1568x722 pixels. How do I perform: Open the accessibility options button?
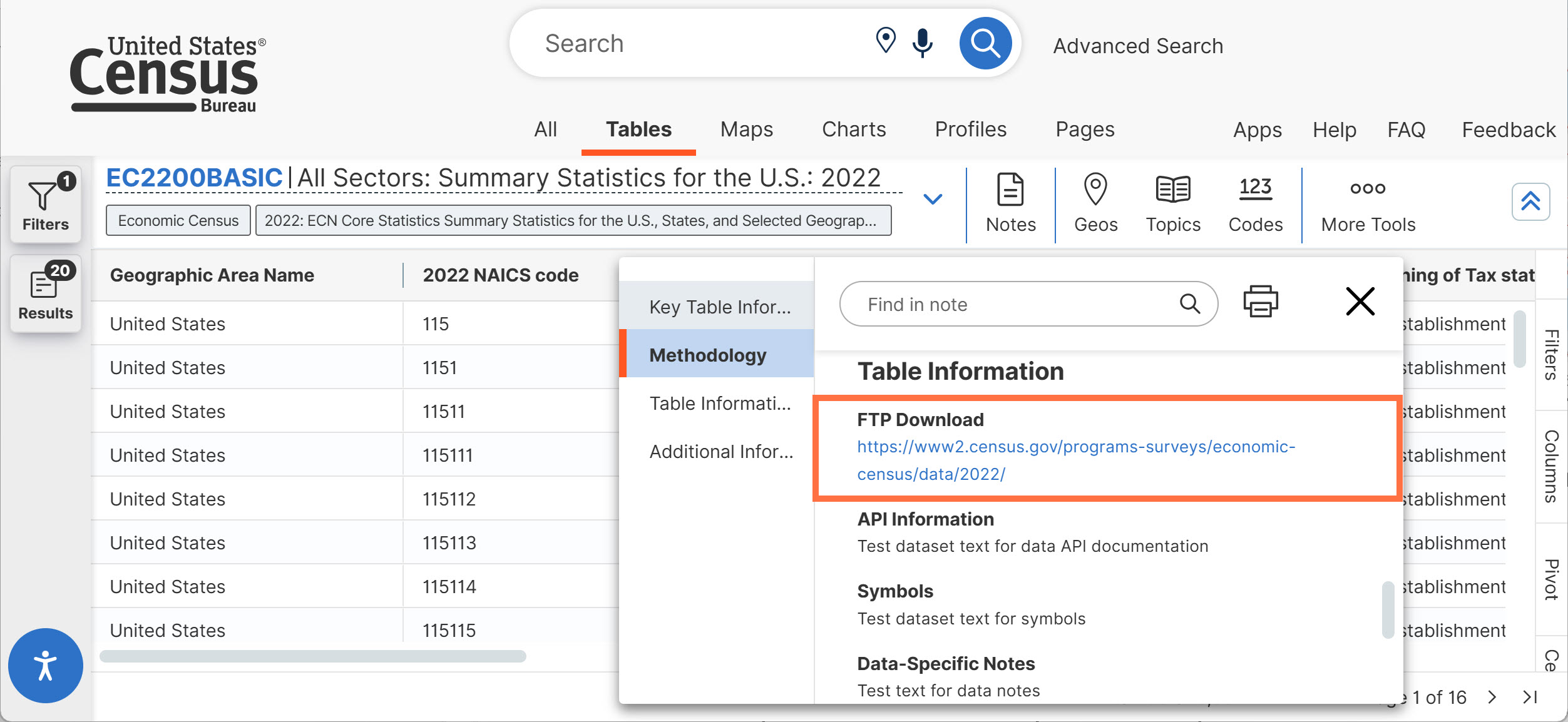45,666
